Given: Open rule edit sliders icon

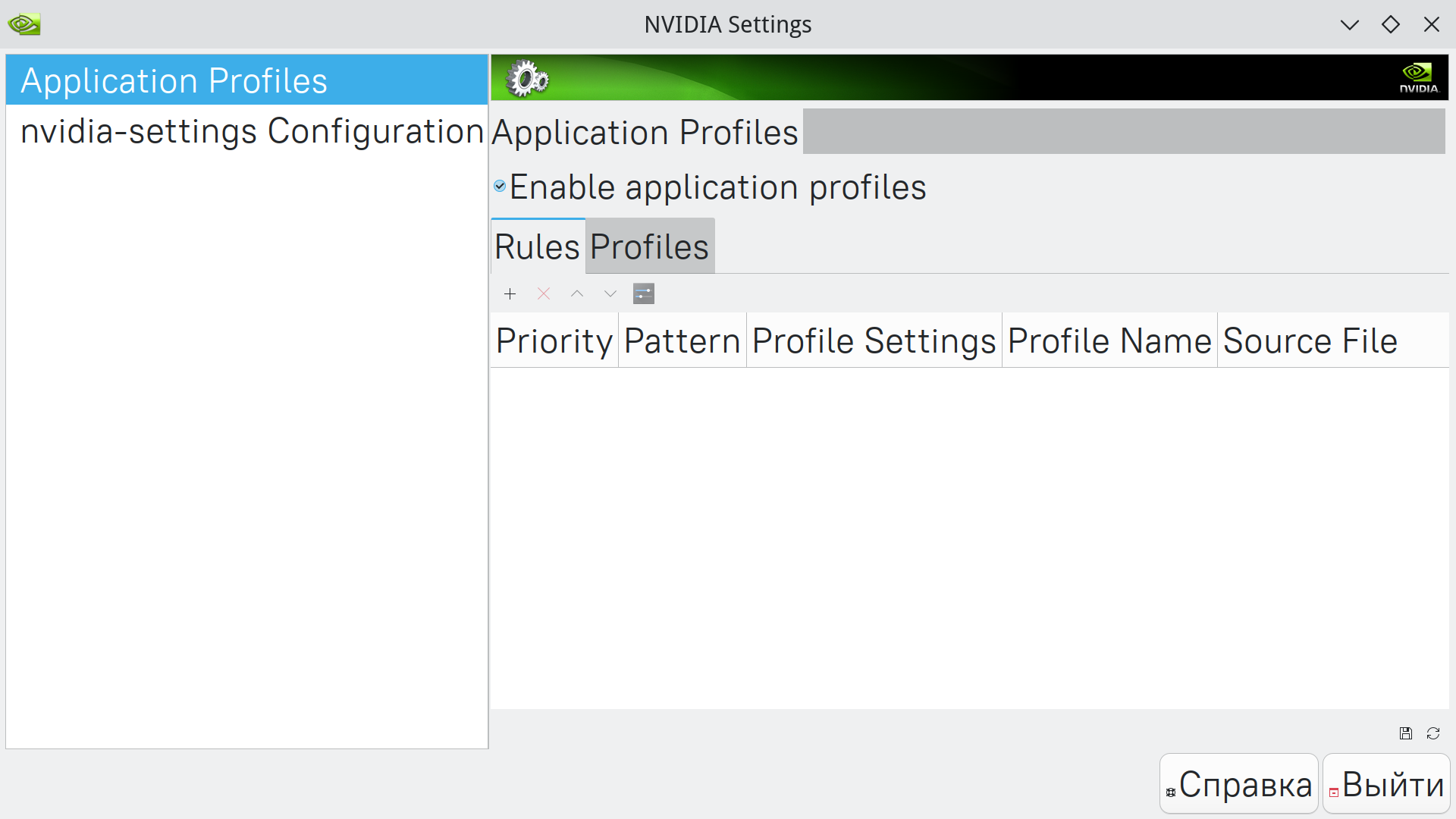Looking at the screenshot, I should pyautogui.click(x=644, y=293).
